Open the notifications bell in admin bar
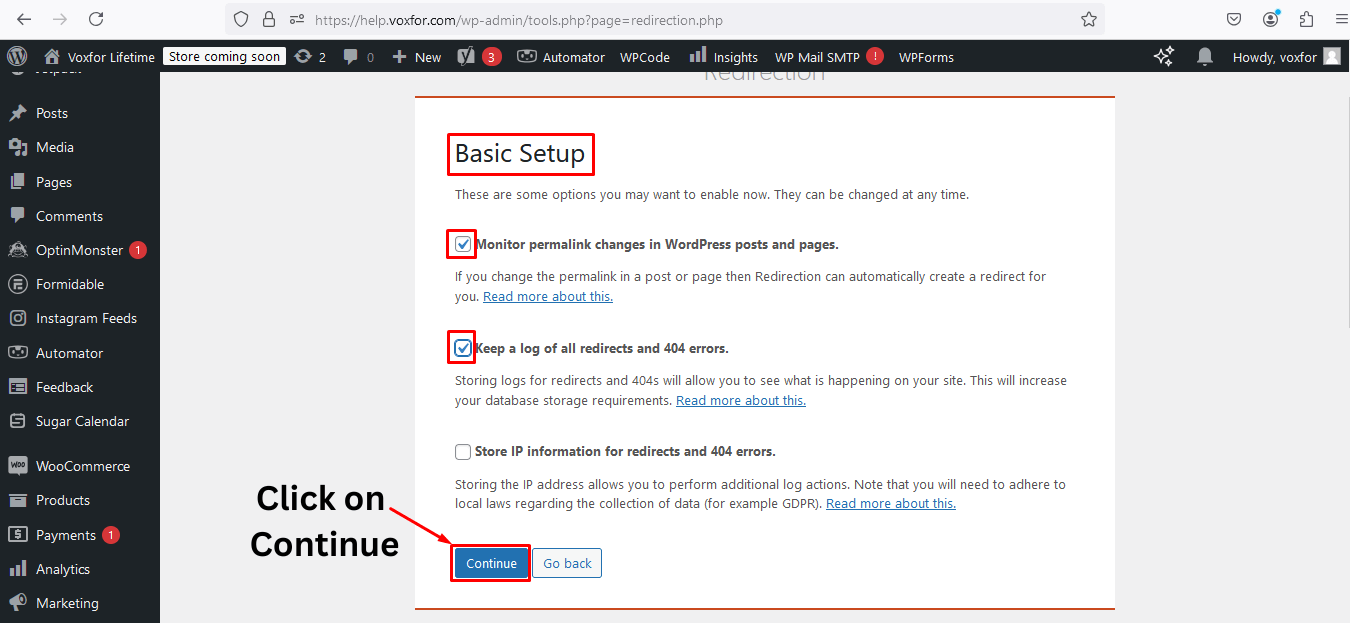1350x623 pixels. click(1204, 57)
